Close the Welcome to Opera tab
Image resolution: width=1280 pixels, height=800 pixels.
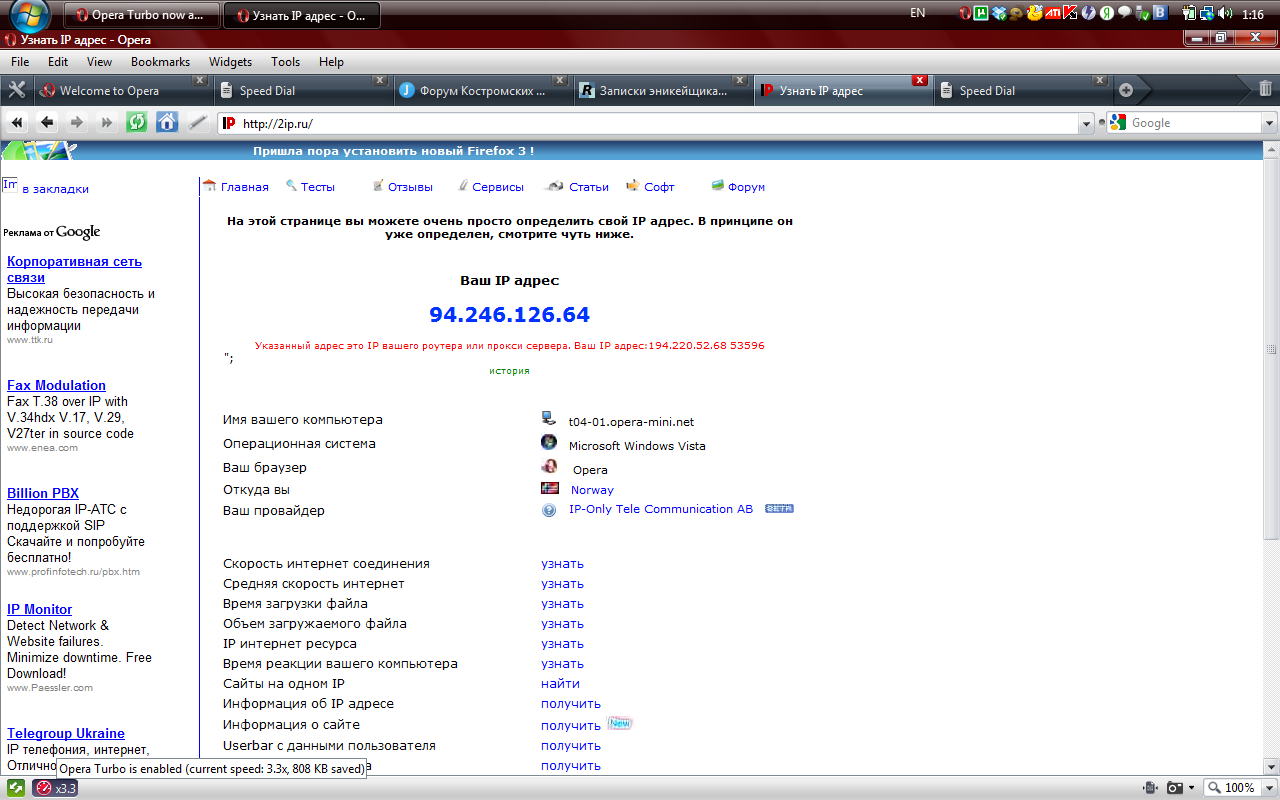[x=200, y=81]
